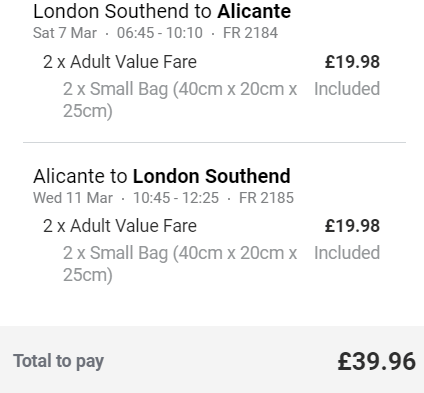
Task: Select return 2 x Adult Value Fare
Action: [x=120, y=226]
